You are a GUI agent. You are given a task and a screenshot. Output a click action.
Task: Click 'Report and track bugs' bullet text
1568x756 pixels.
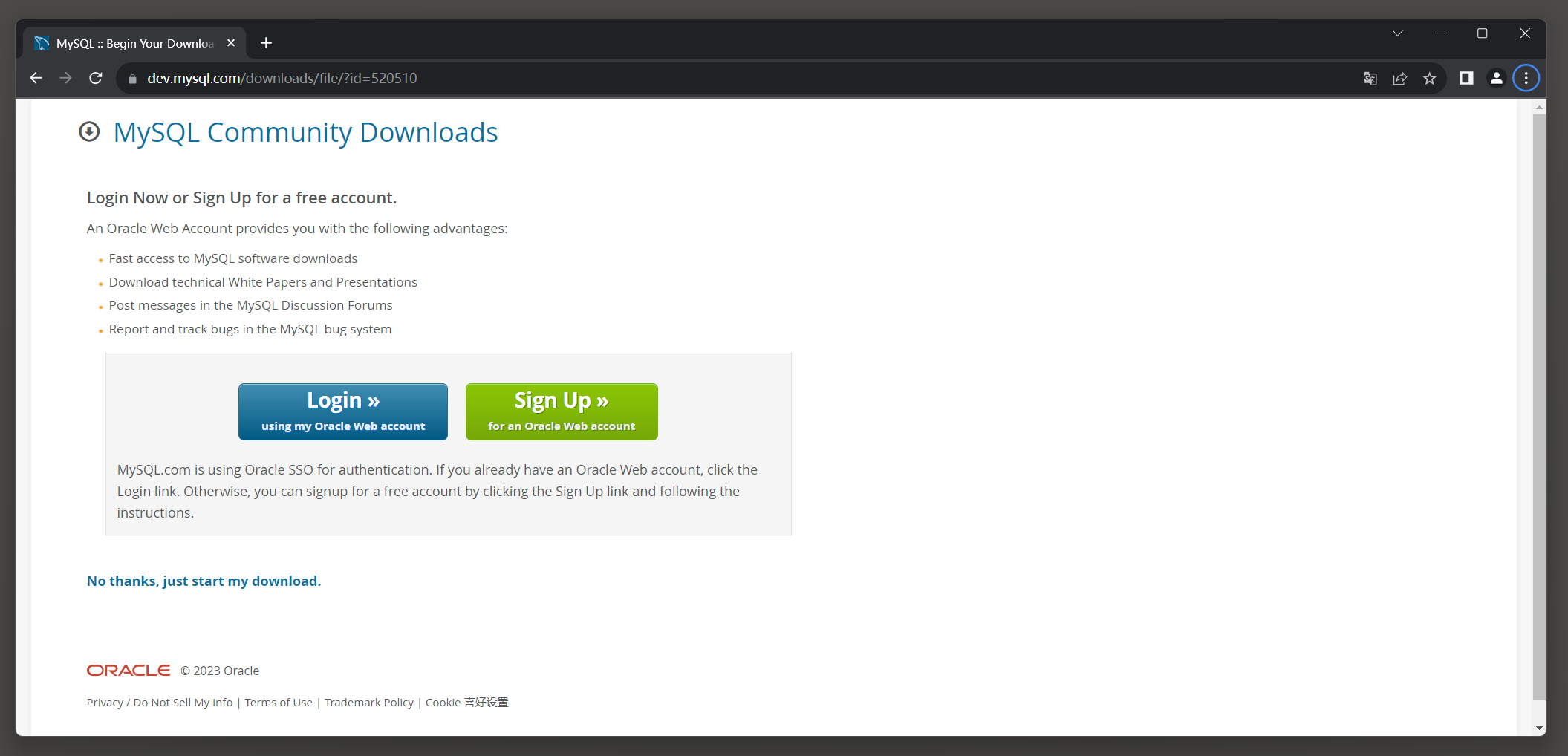pos(250,329)
